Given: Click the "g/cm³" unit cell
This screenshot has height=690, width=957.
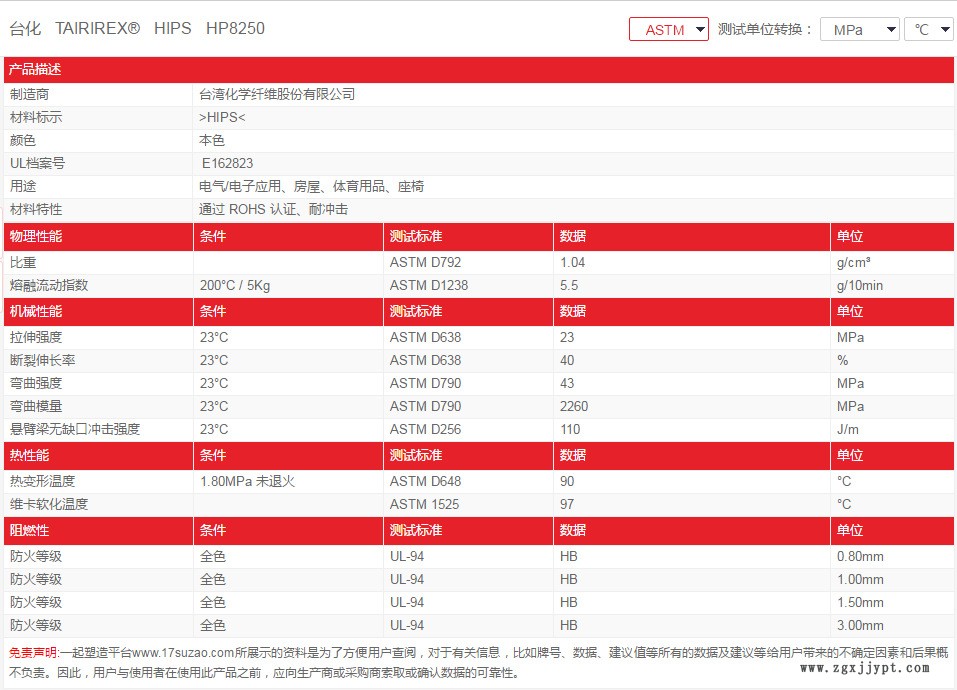Looking at the screenshot, I should click(x=853, y=262).
